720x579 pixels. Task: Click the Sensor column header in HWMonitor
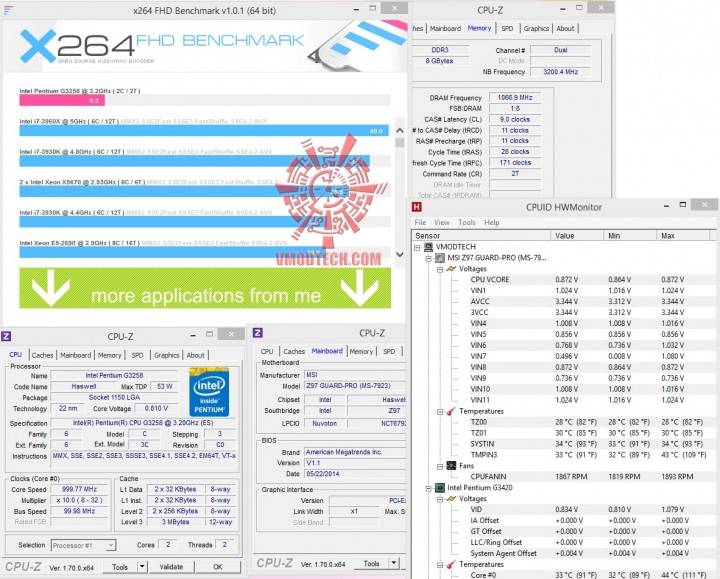coord(481,236)
